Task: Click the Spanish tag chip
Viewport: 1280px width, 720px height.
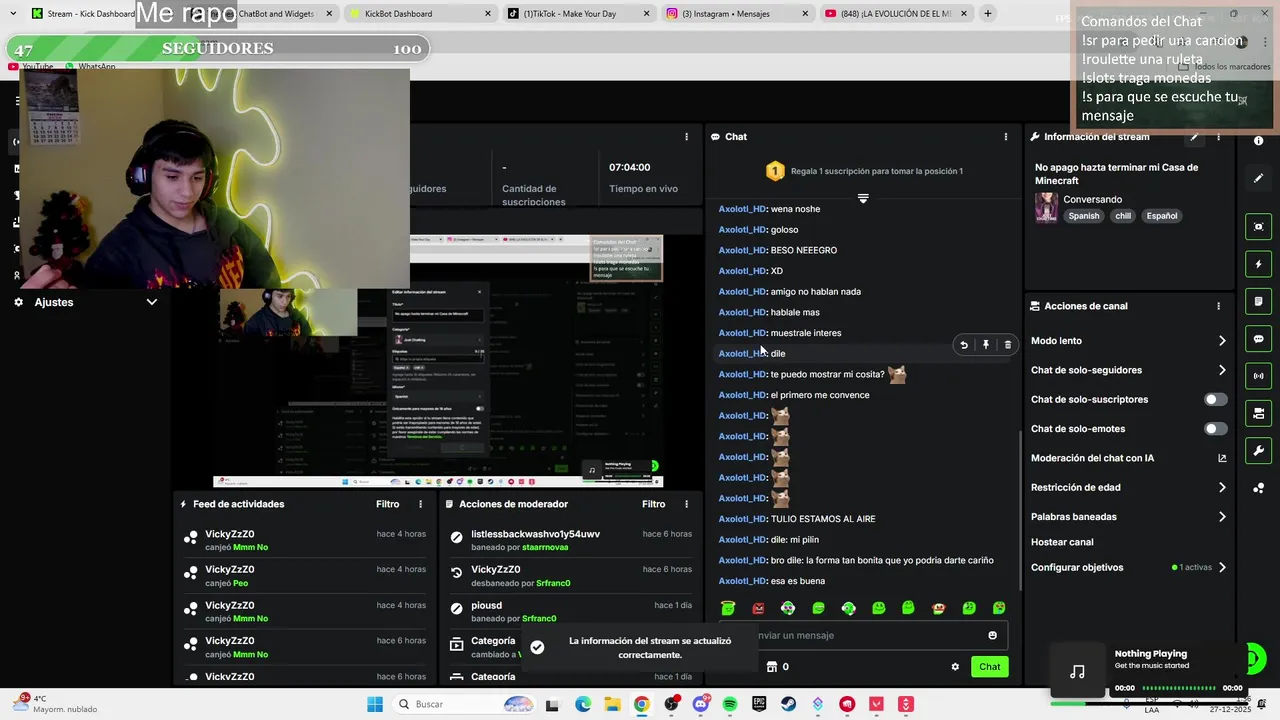Action: pyautogui.click(x=1083, y=216)
